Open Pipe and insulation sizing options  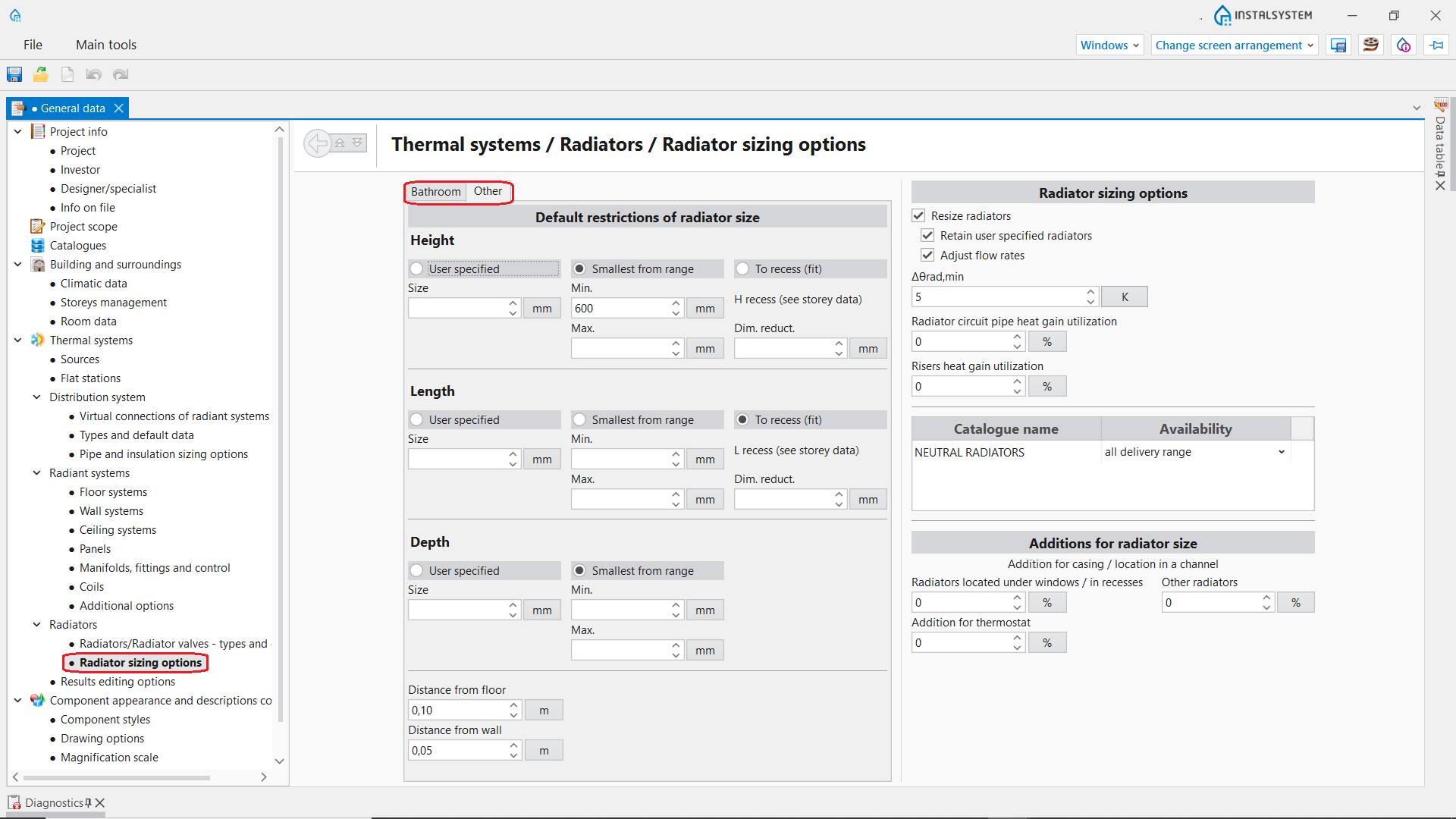tap(164, 453)
